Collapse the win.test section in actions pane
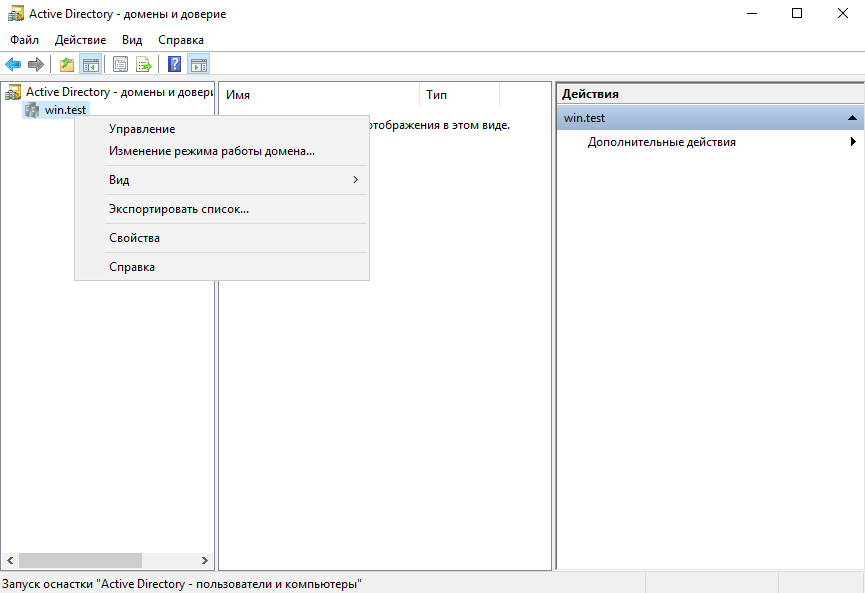This screenshot has height=593, width=865. [851, 118]
